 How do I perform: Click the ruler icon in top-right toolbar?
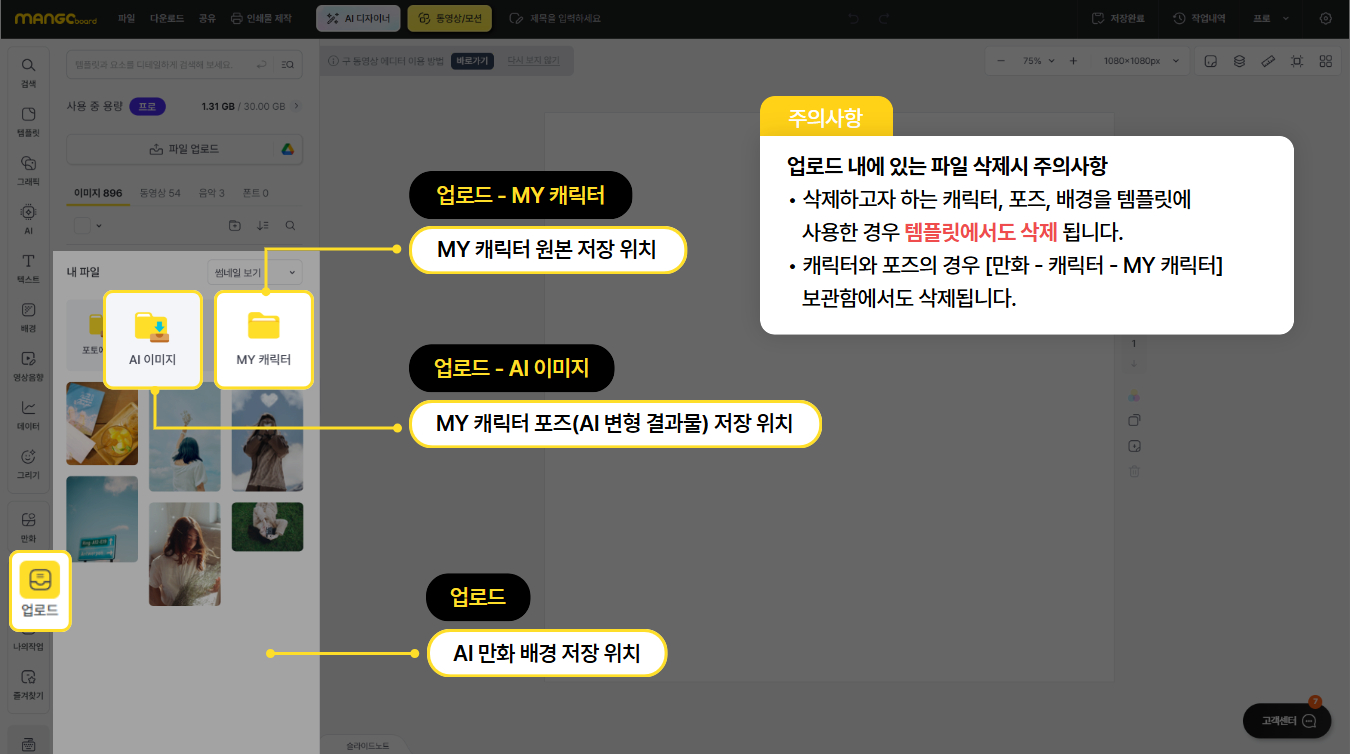click(x=1268, y=61)
